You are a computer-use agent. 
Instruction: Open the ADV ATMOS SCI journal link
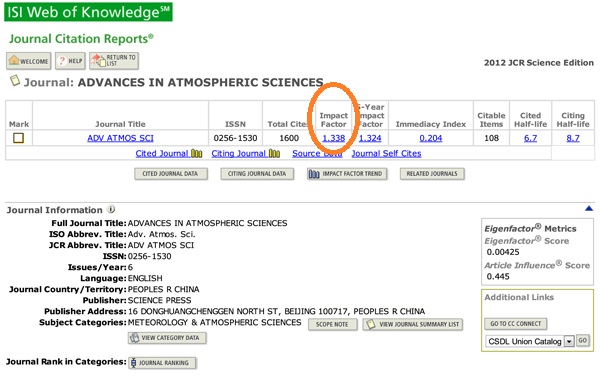120,138
